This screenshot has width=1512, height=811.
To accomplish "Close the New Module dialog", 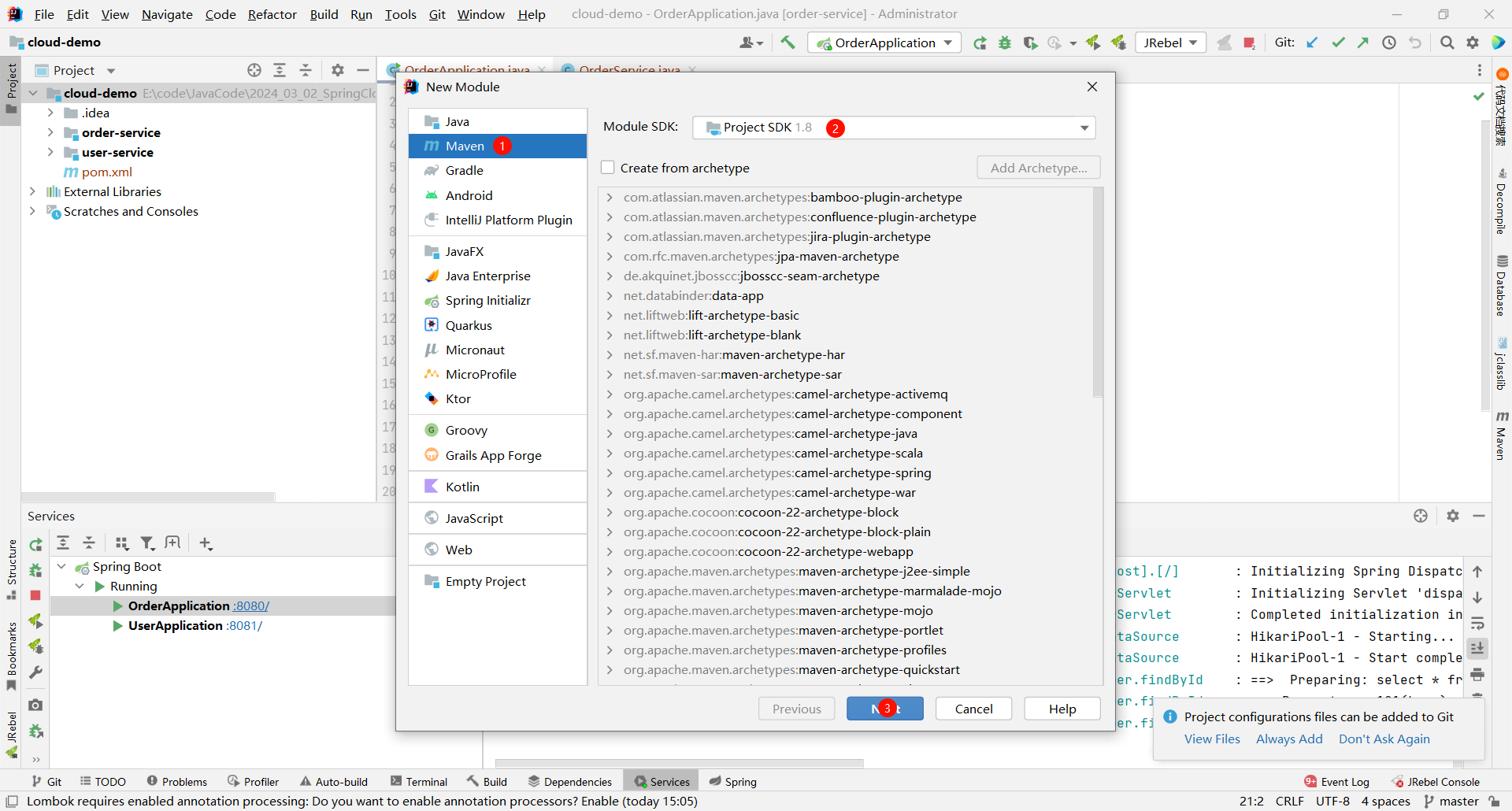I will (1092, 87).
